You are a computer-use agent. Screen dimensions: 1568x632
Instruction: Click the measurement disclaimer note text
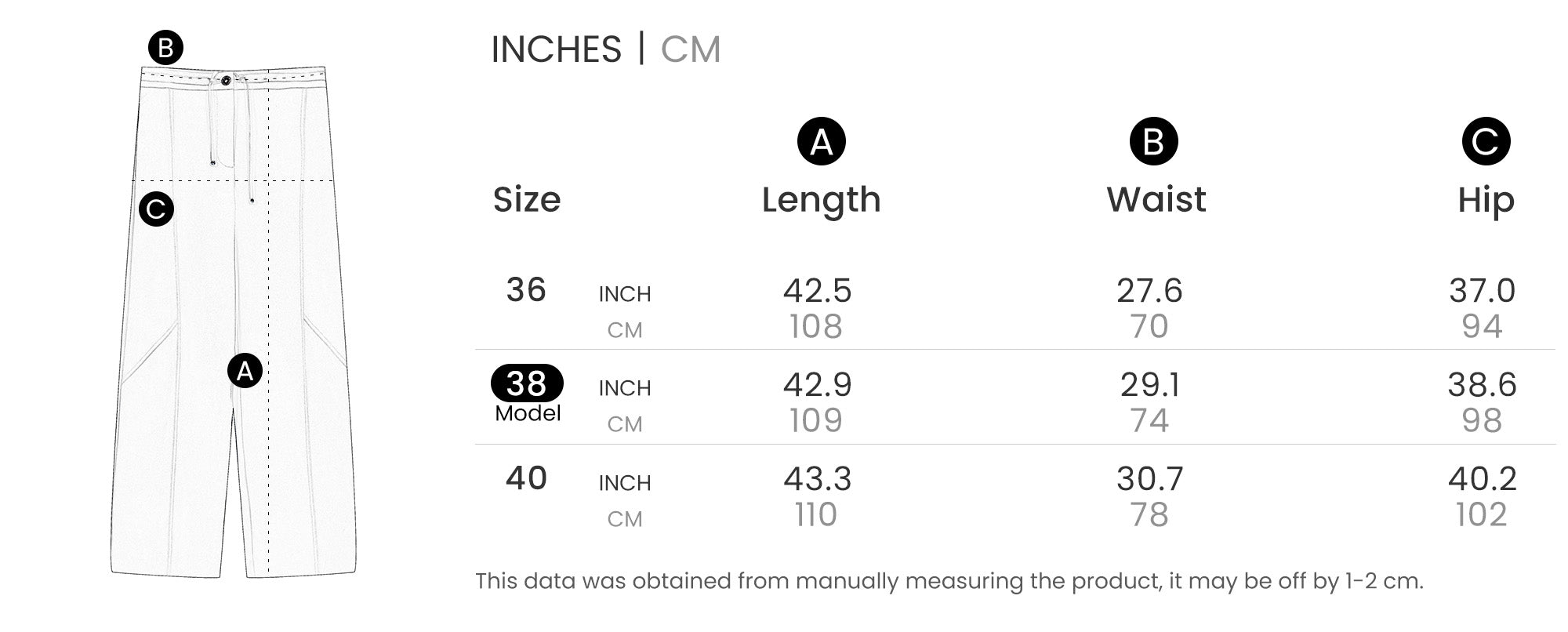[x=949, y=581]
